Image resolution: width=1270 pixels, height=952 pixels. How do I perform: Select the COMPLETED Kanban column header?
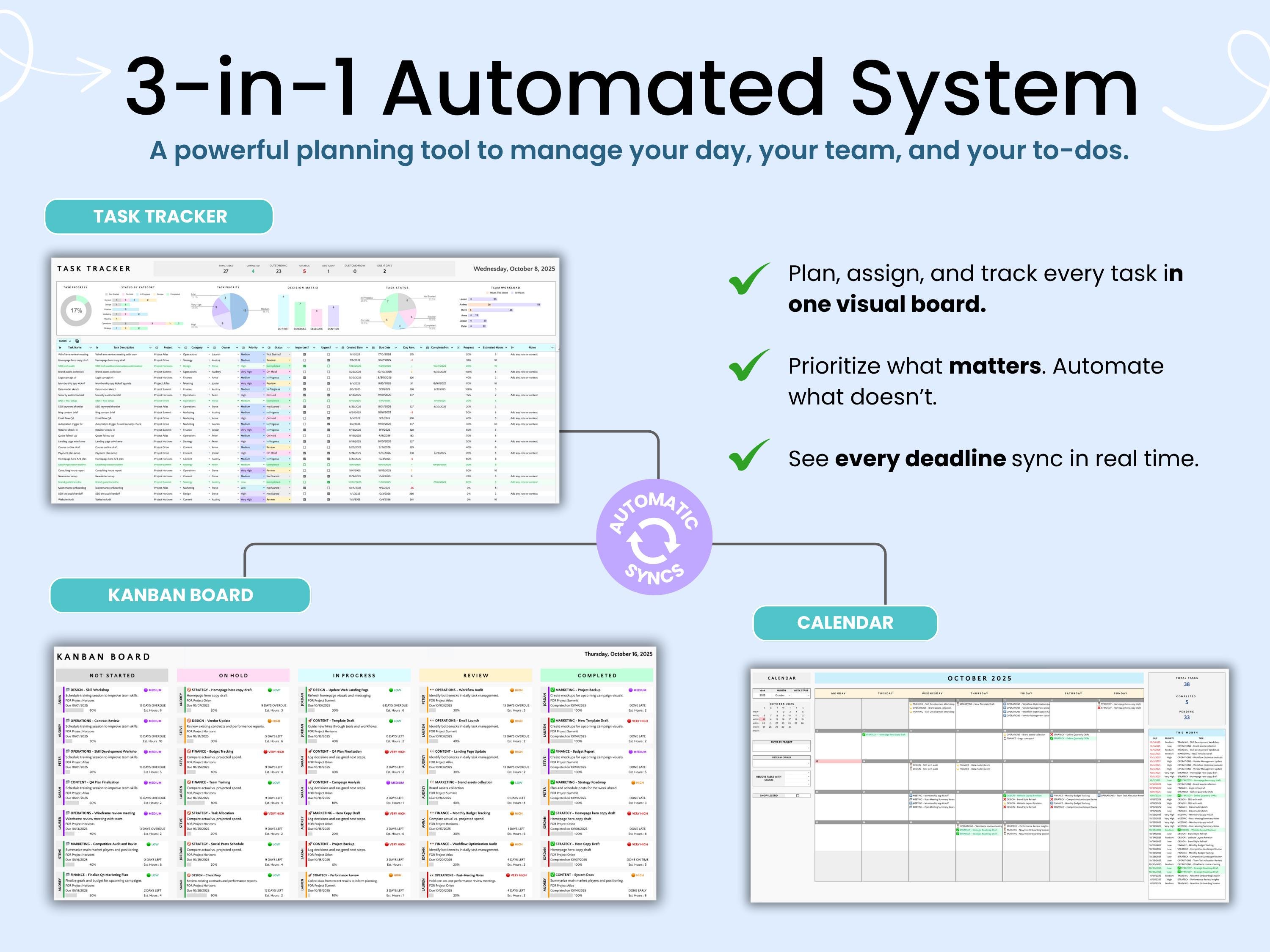(597, 675)
